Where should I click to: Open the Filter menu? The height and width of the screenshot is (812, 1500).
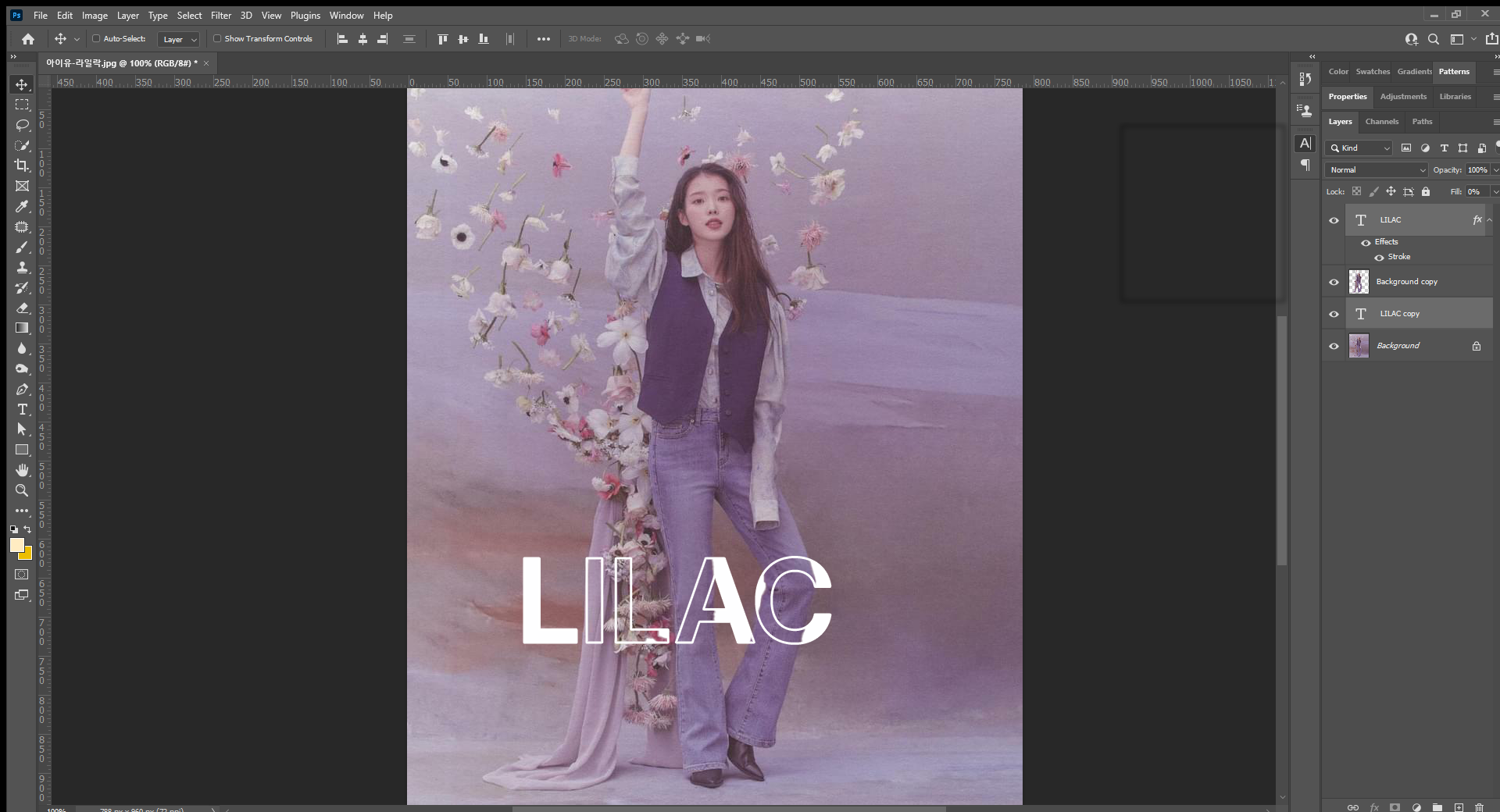(x=221, y=16)
